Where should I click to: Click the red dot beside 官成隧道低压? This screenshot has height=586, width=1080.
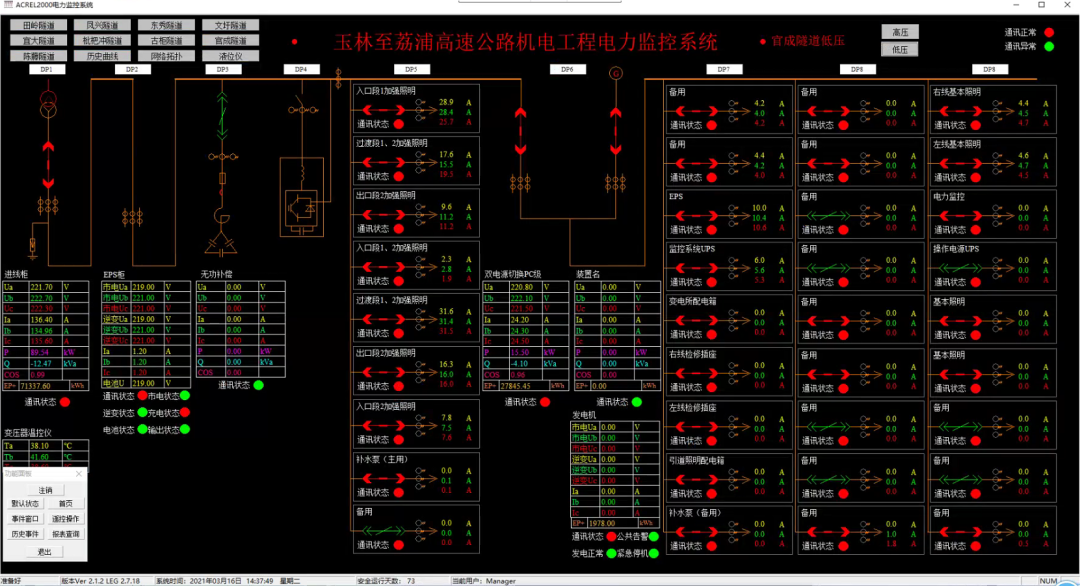762,41
